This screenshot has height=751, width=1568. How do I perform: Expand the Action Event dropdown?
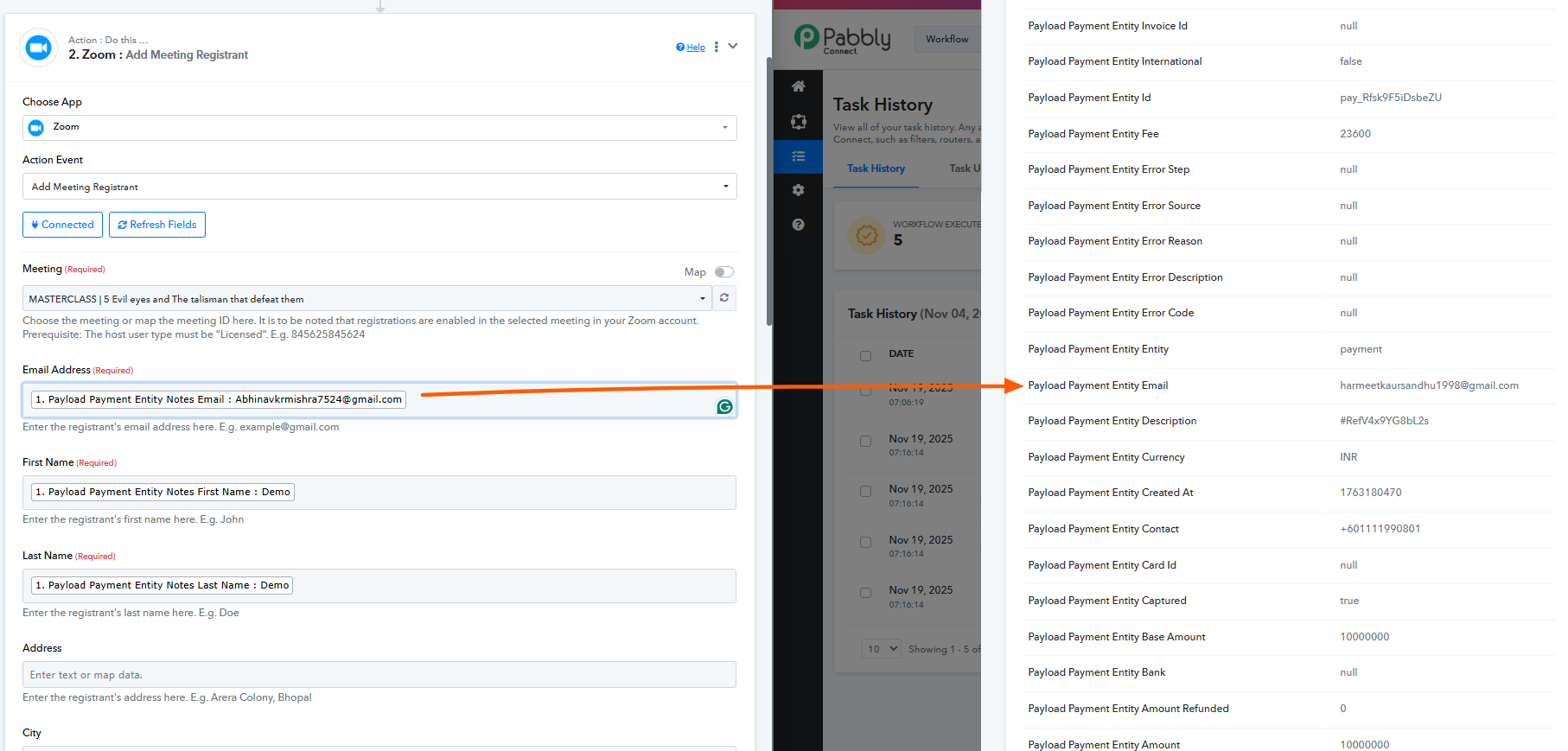pyautogui.click(x=379, y=187)
